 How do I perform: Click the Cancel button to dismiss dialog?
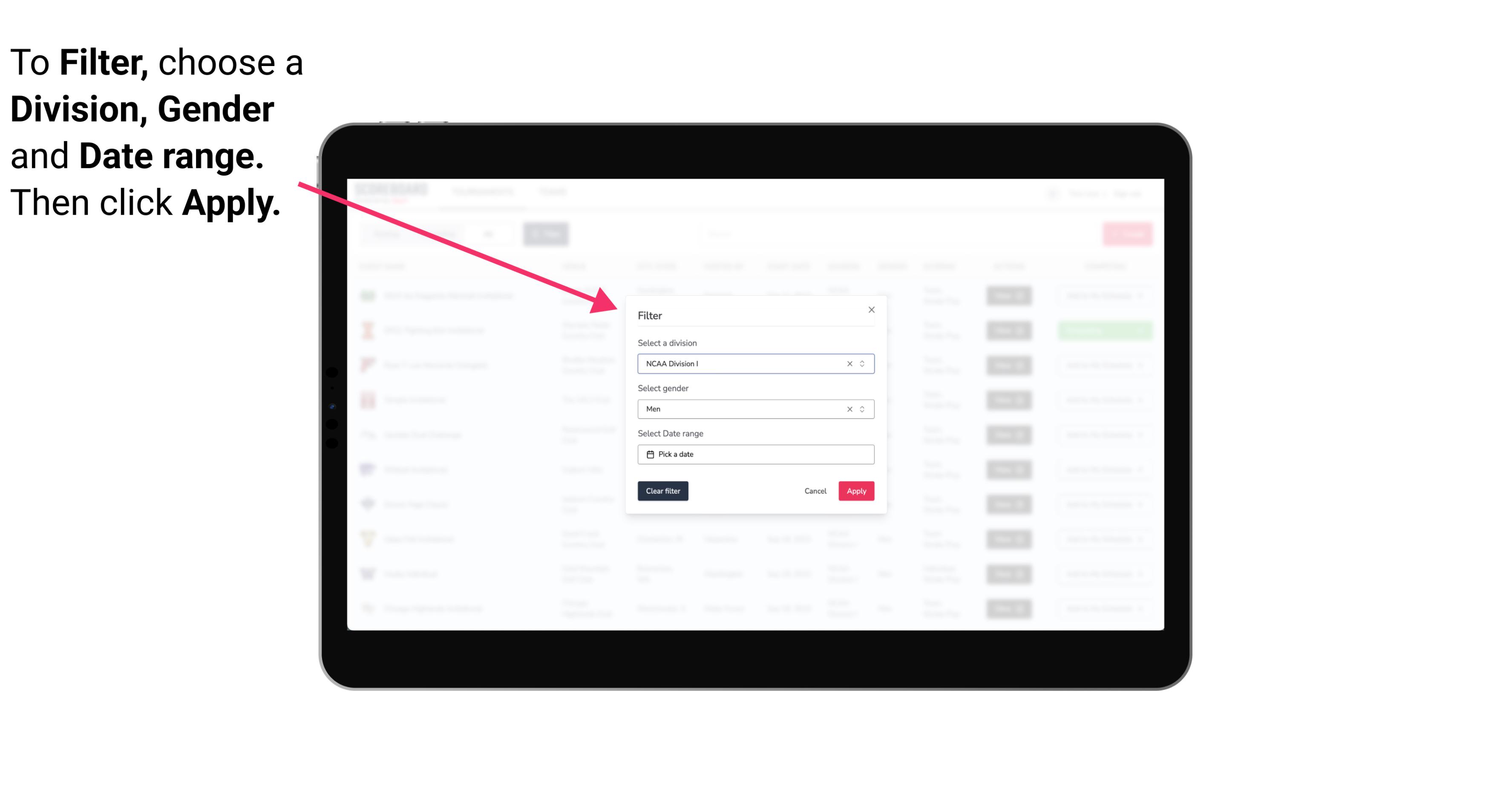point(815,491)
